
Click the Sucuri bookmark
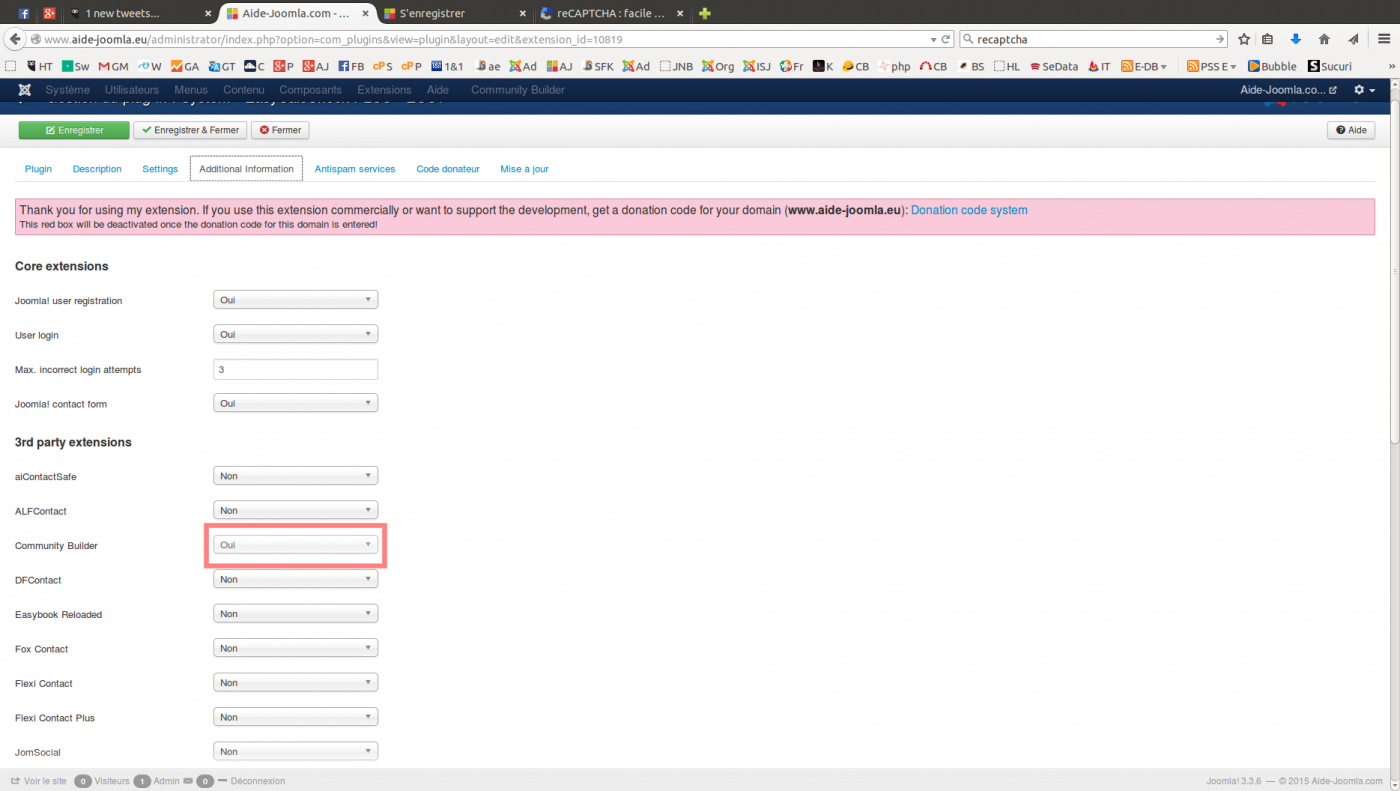(x=1329, y=66)
